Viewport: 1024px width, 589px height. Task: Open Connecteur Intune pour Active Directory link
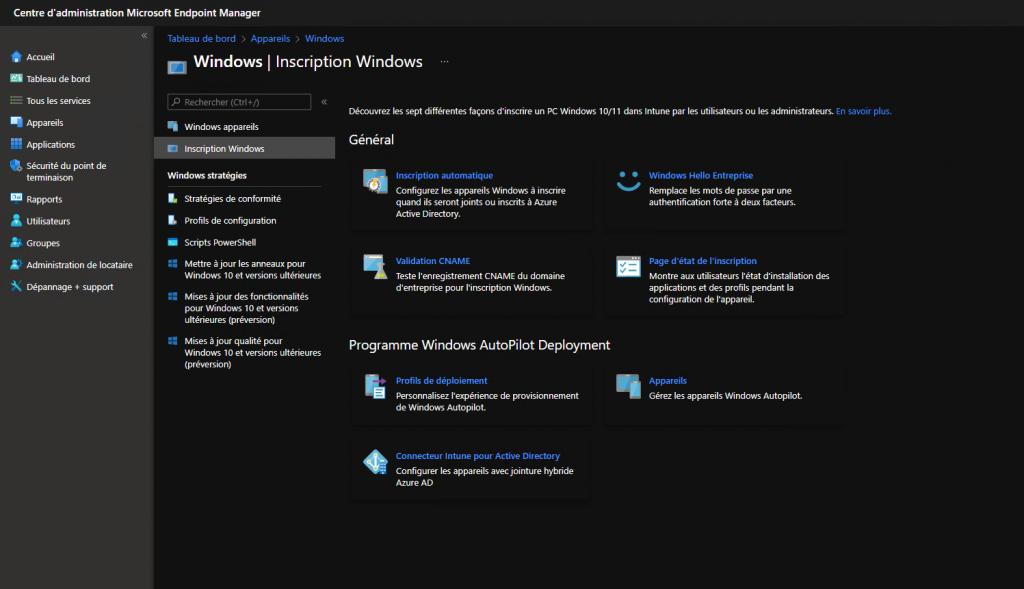pos(477,456)
